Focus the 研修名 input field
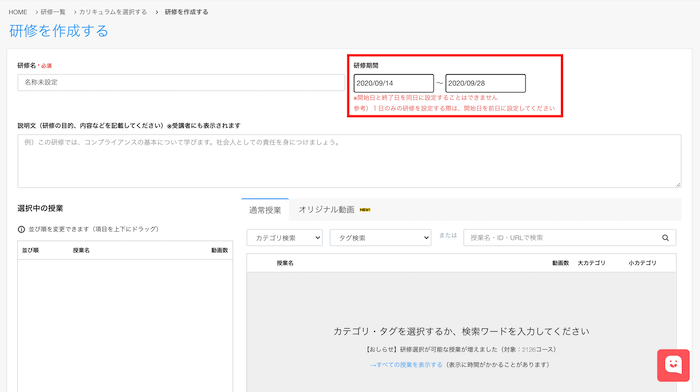700x392 pixels. tap(181, 83)
